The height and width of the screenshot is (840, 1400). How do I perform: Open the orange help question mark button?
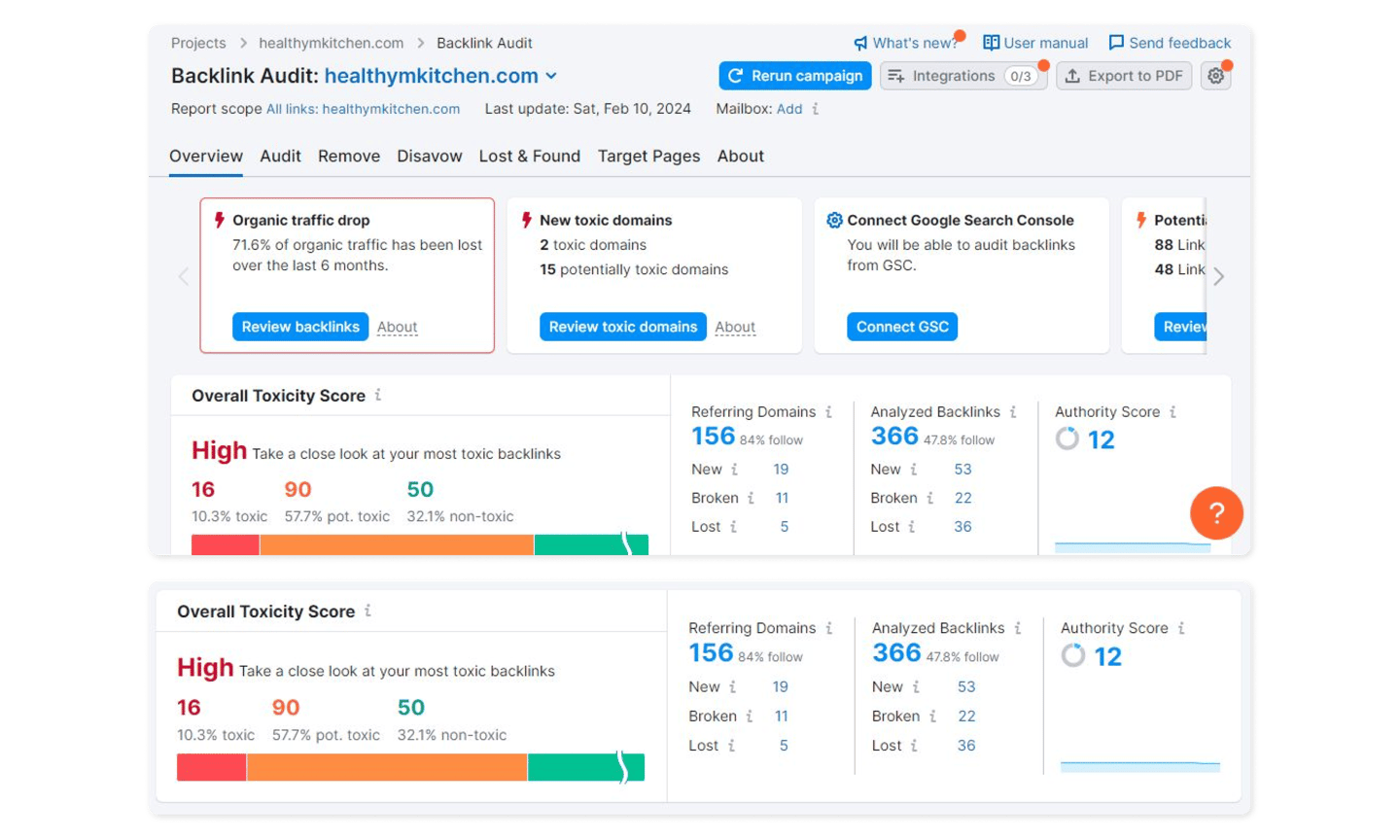[x=1216, y=512]
